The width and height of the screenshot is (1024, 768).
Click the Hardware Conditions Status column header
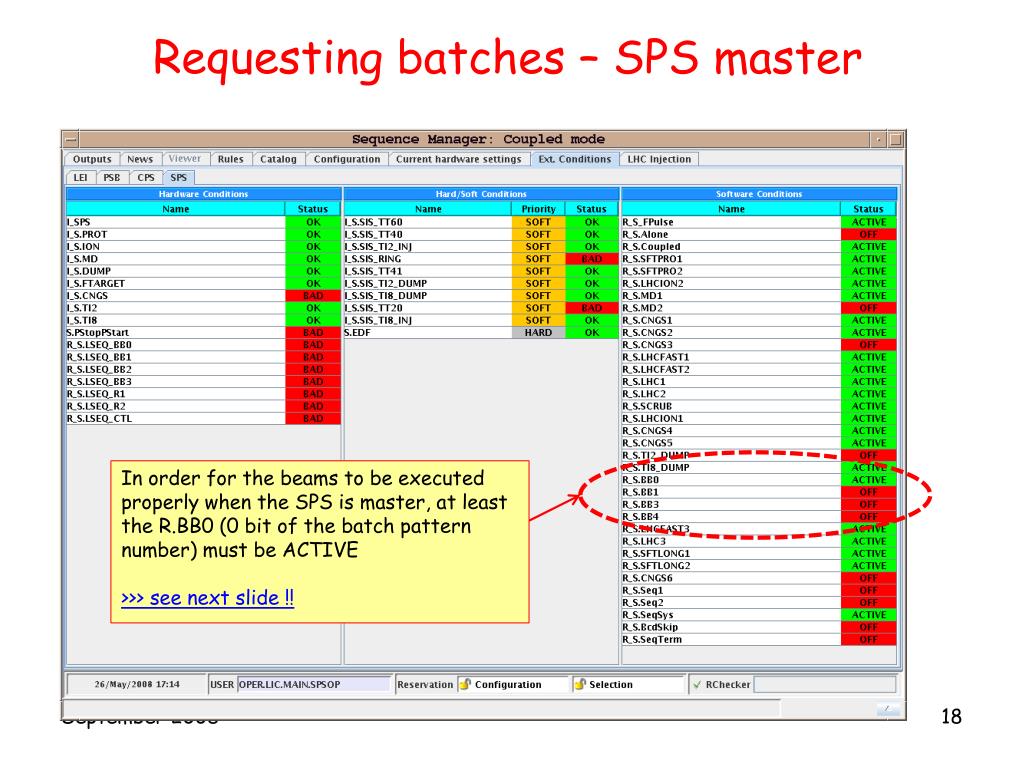point(313,209)
